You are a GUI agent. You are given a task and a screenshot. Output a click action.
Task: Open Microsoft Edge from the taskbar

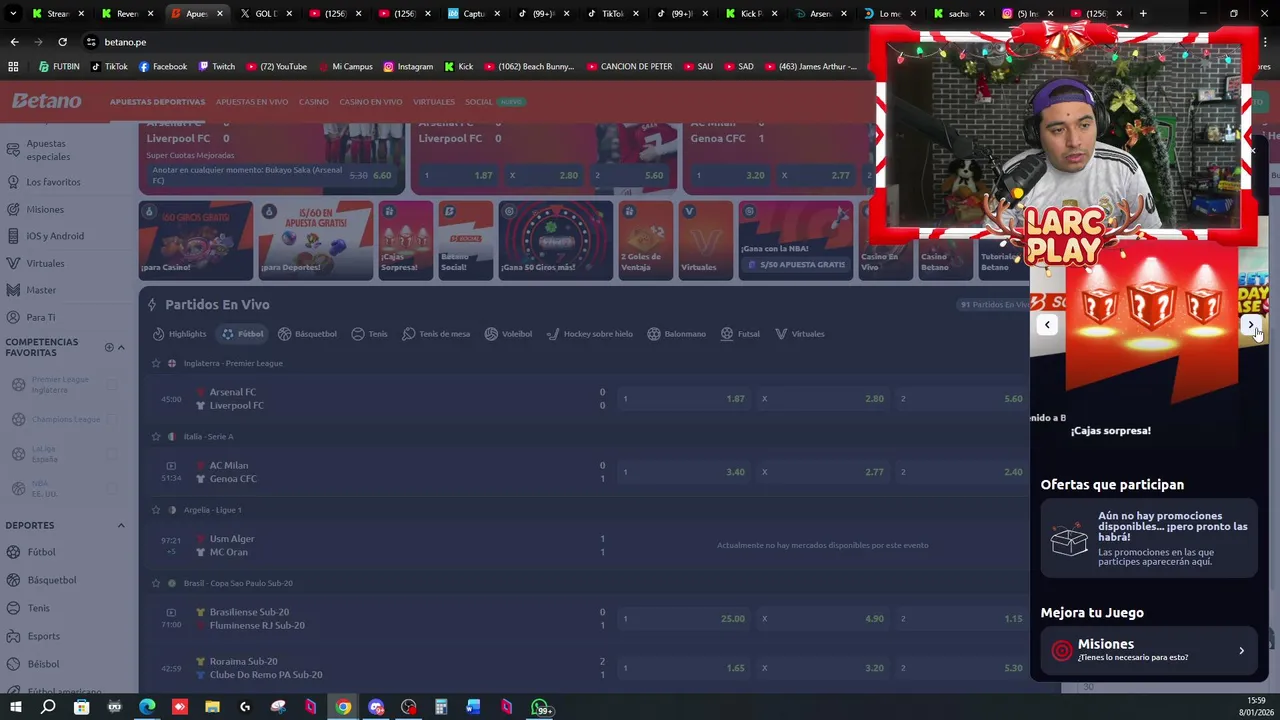147,707
